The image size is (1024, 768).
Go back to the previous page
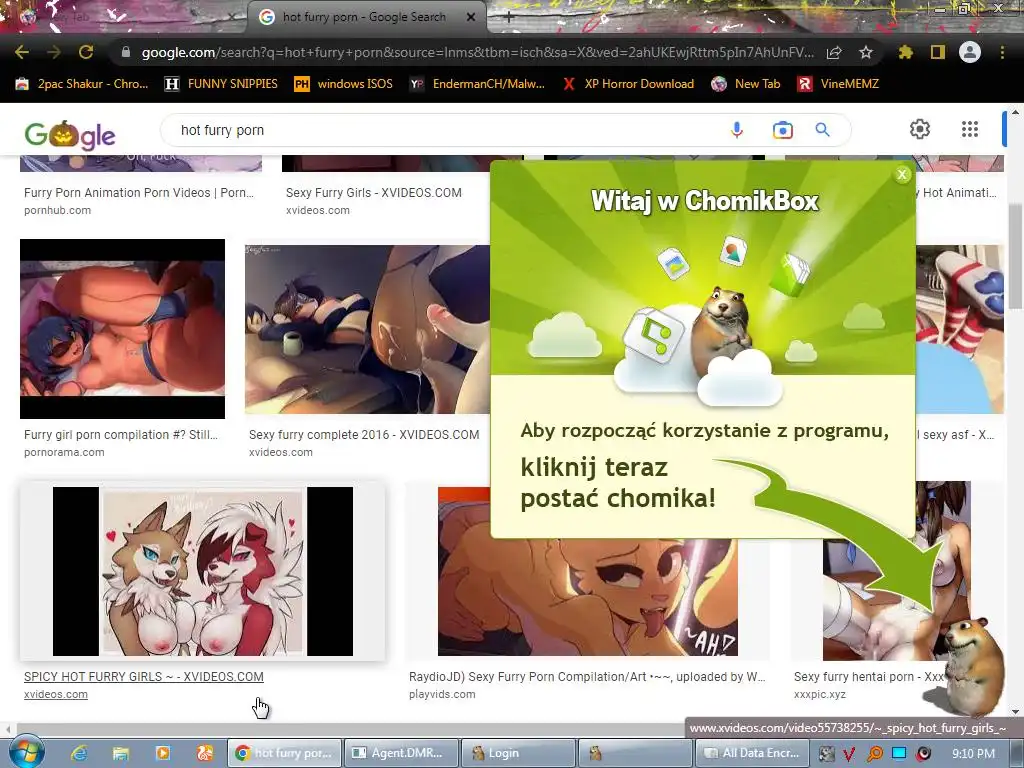[22, 52]
